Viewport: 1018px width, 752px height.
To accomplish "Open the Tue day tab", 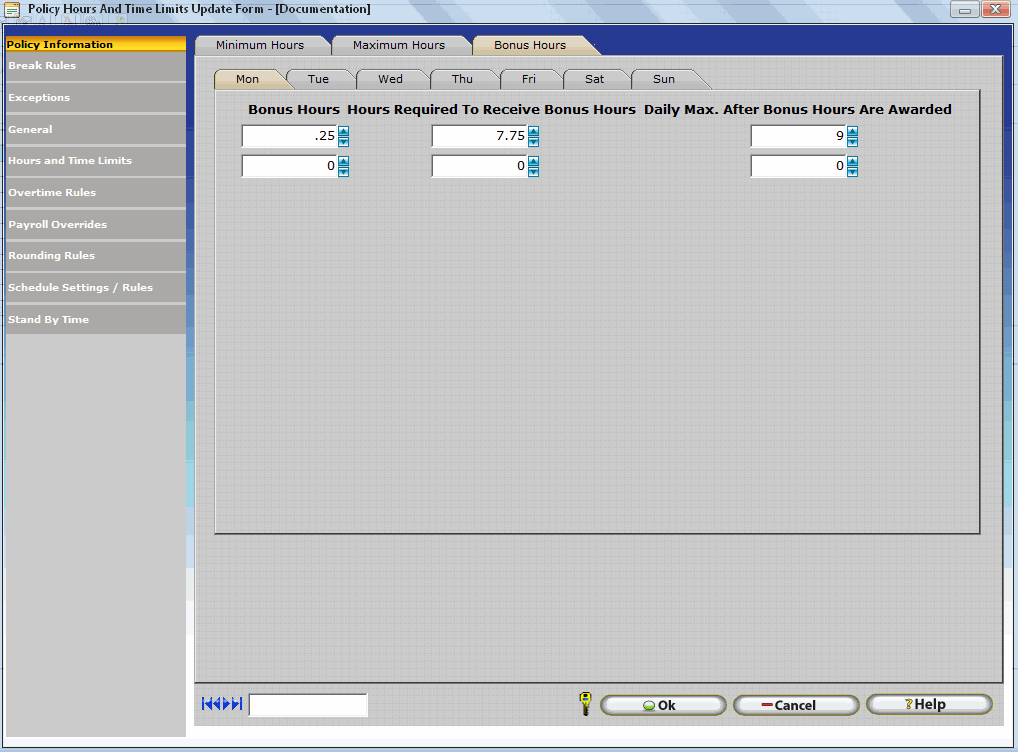I will tap(318, 79).
